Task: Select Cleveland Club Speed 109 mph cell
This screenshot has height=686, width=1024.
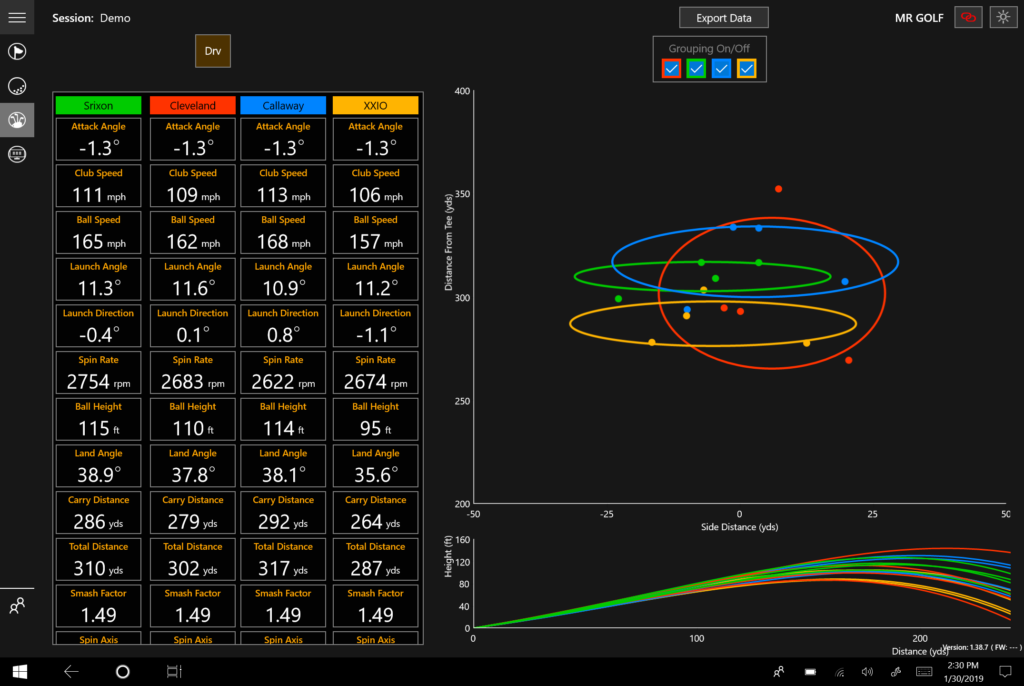Action: (193, 186)
